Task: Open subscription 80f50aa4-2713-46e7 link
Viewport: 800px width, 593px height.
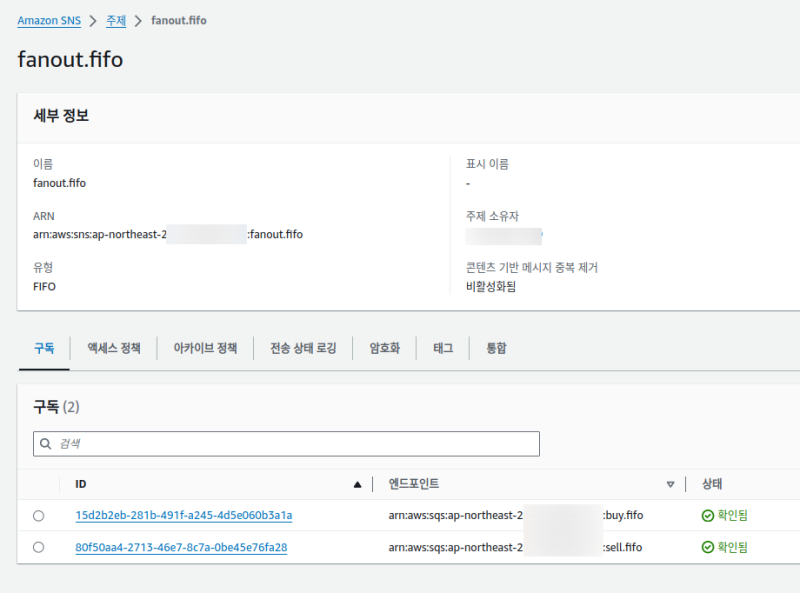Action: [181, 547]
